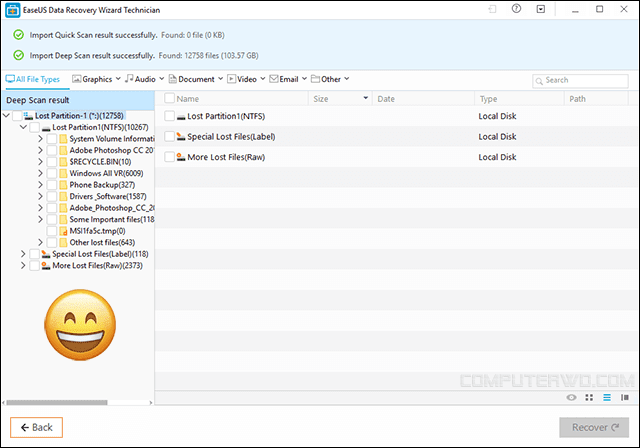
Task: Select the Adobe Photoshop CC 20 tree item
Action: tap(111, 150)
